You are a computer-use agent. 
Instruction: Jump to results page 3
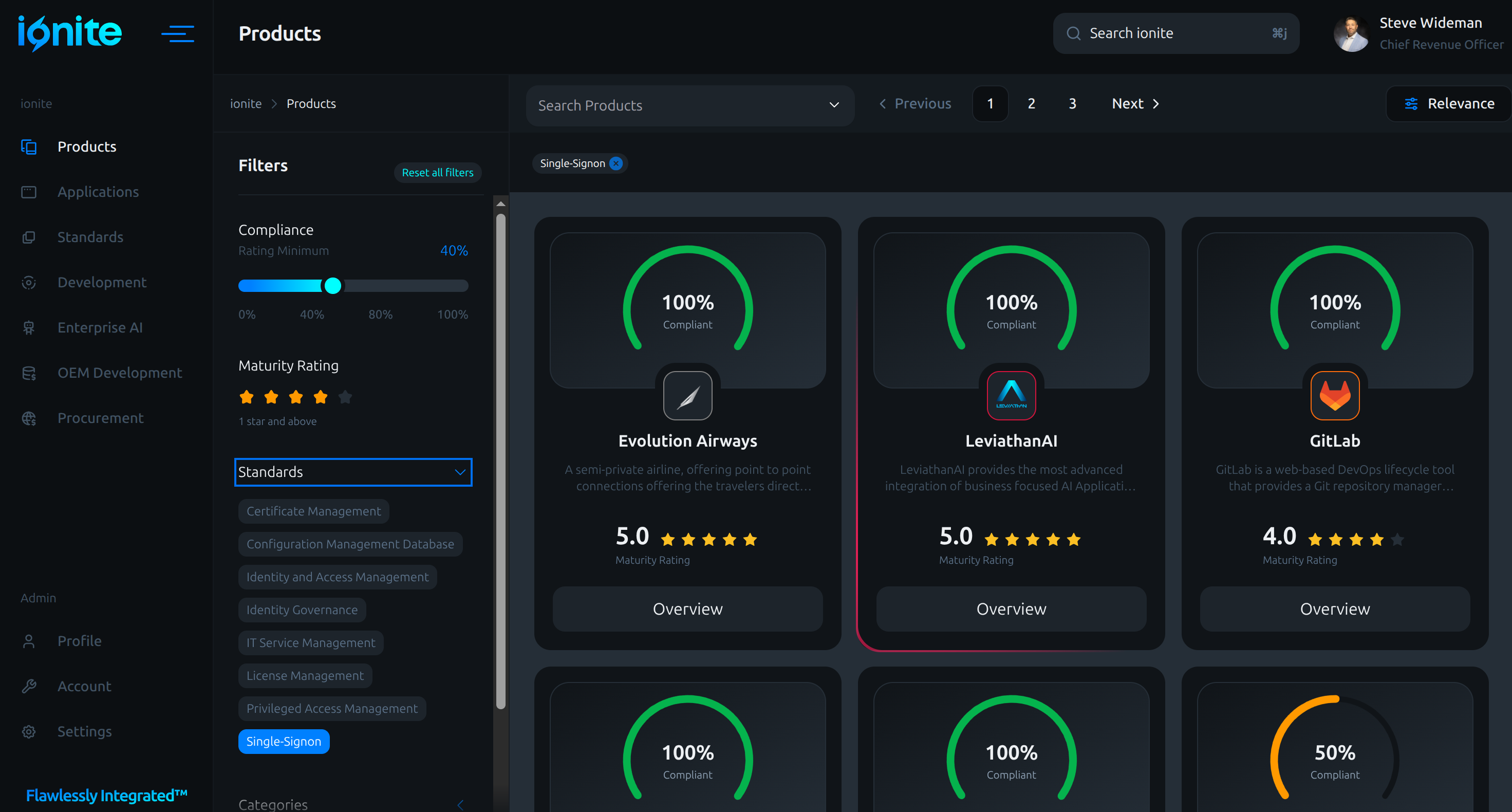(x=1072, y=104)
